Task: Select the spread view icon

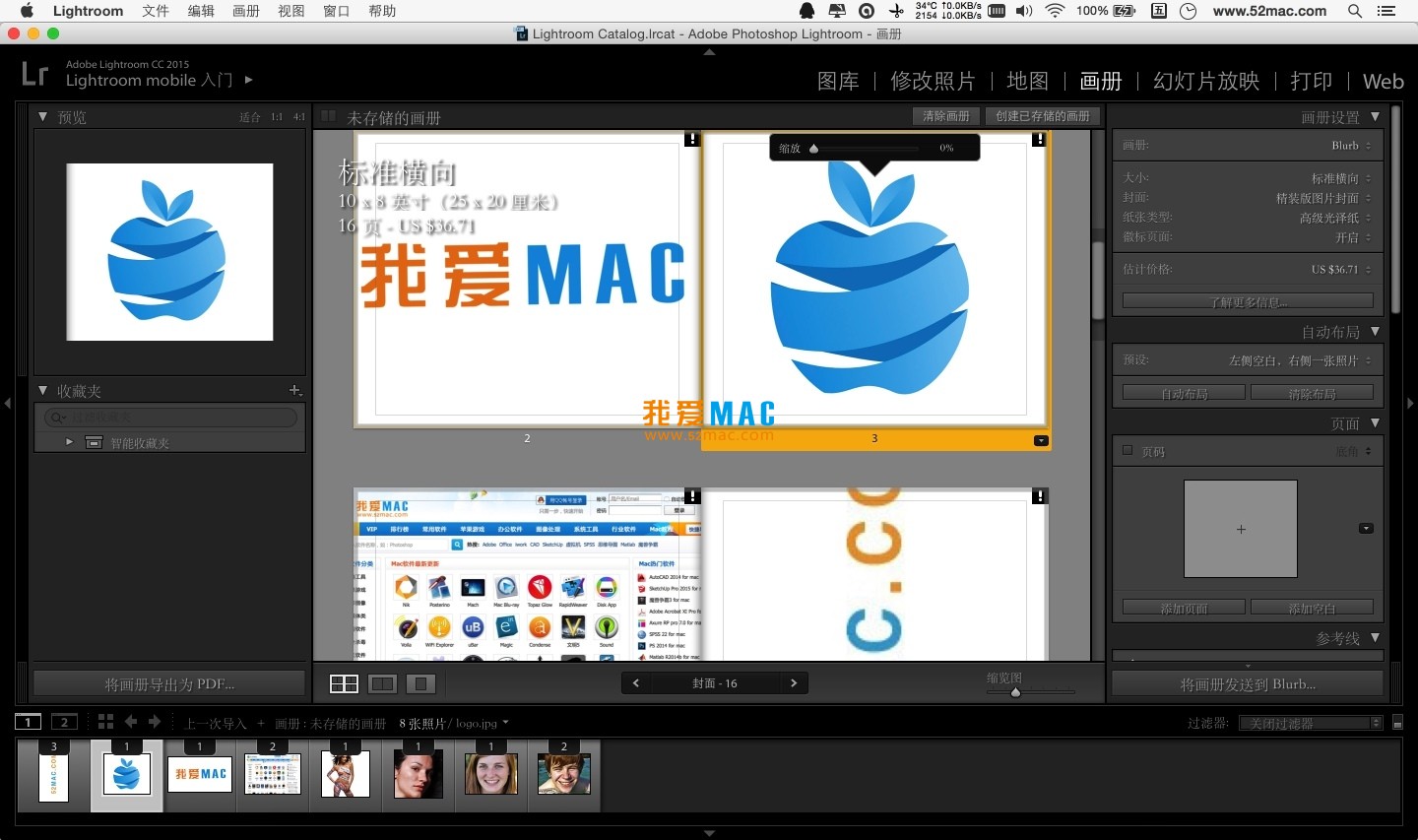Action: (382, 683)
